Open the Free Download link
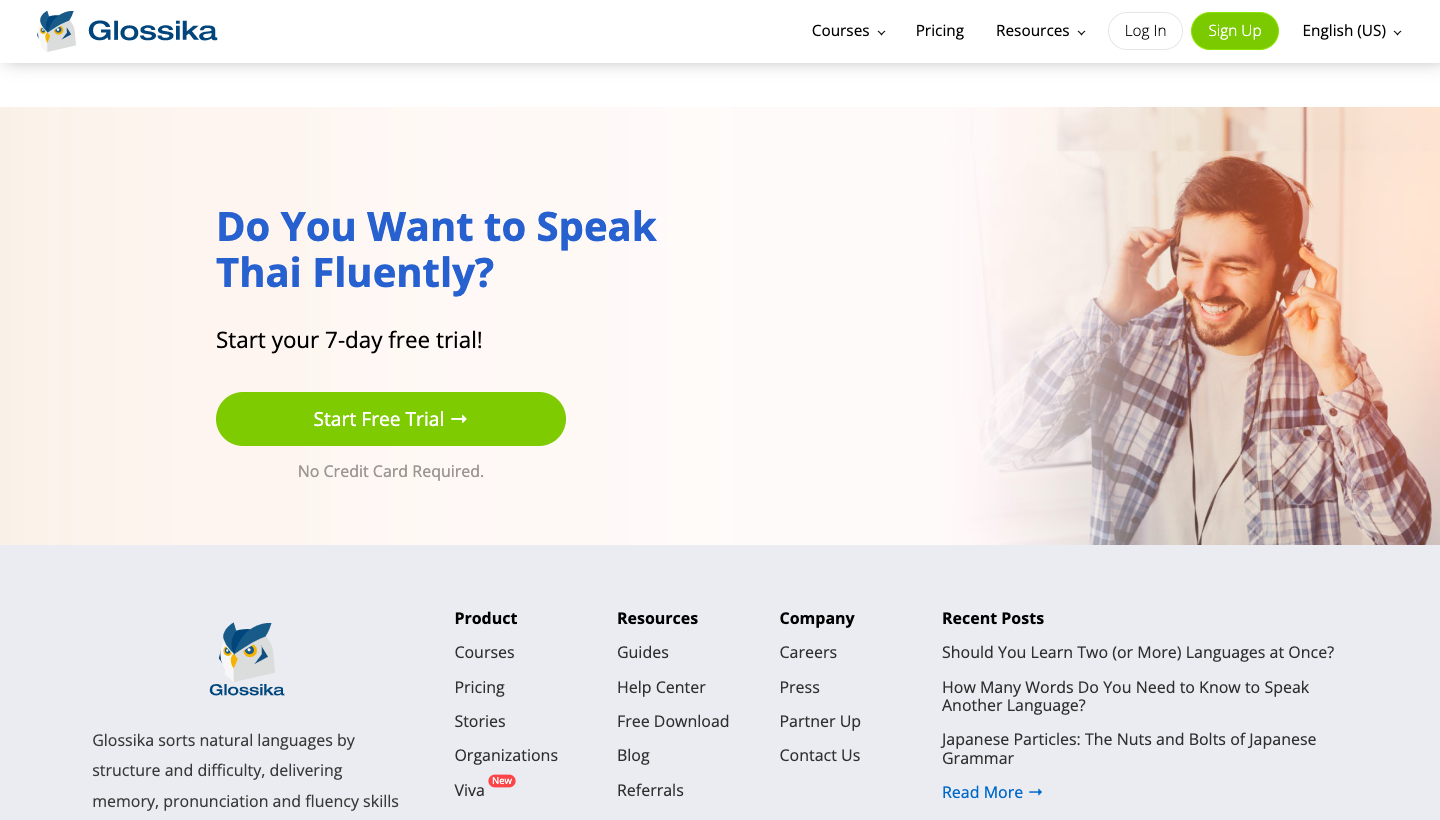Screen dimensions: 1440x820 pos(673,721)
